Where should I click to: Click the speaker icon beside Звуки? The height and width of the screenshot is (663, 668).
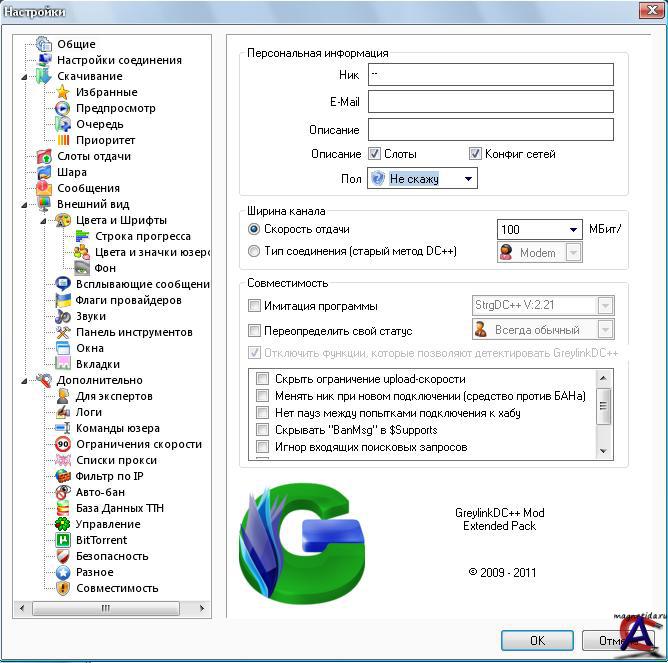pos(63,316)
